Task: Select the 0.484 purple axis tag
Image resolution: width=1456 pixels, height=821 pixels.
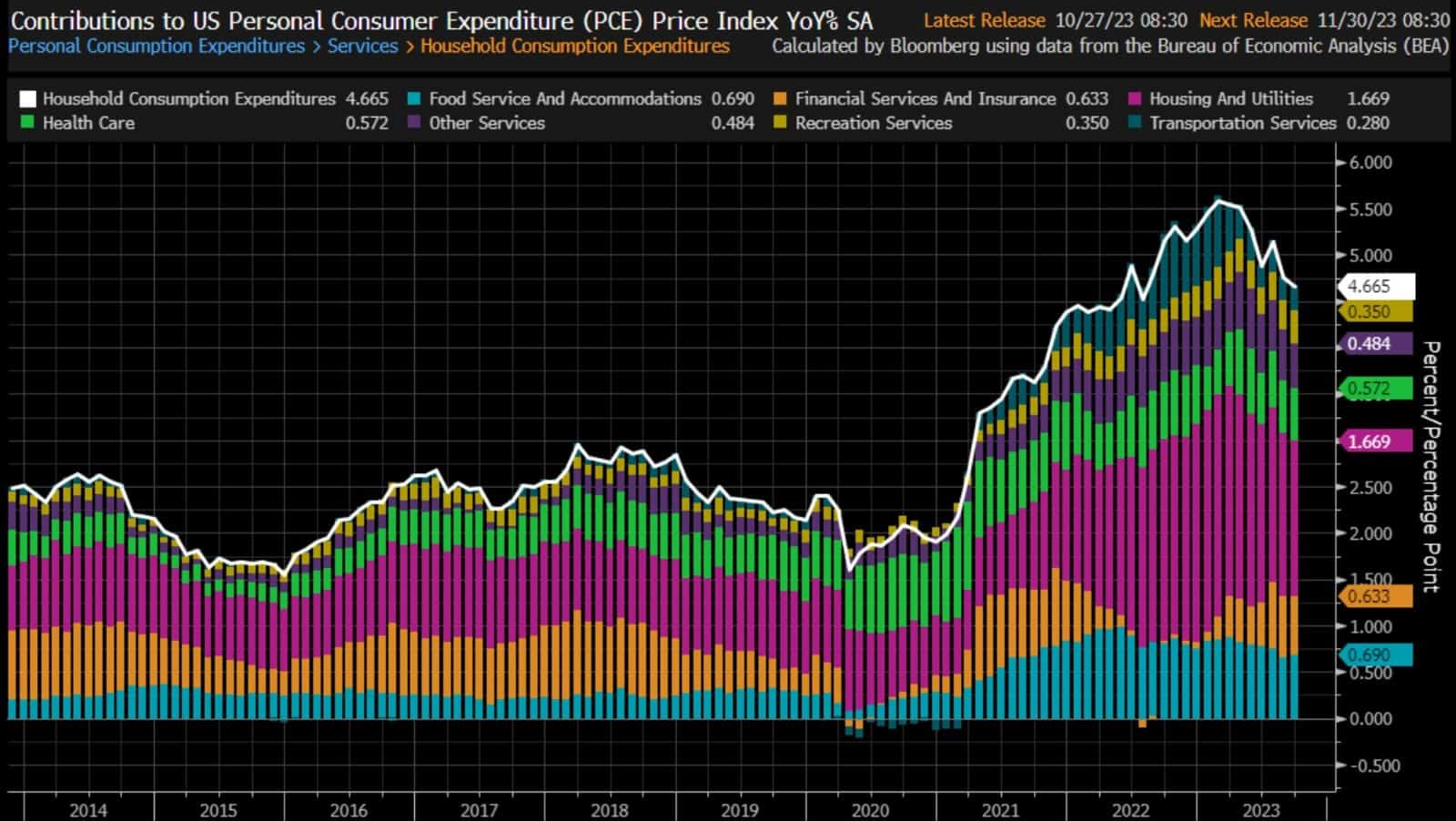Action: (1375, 343)
